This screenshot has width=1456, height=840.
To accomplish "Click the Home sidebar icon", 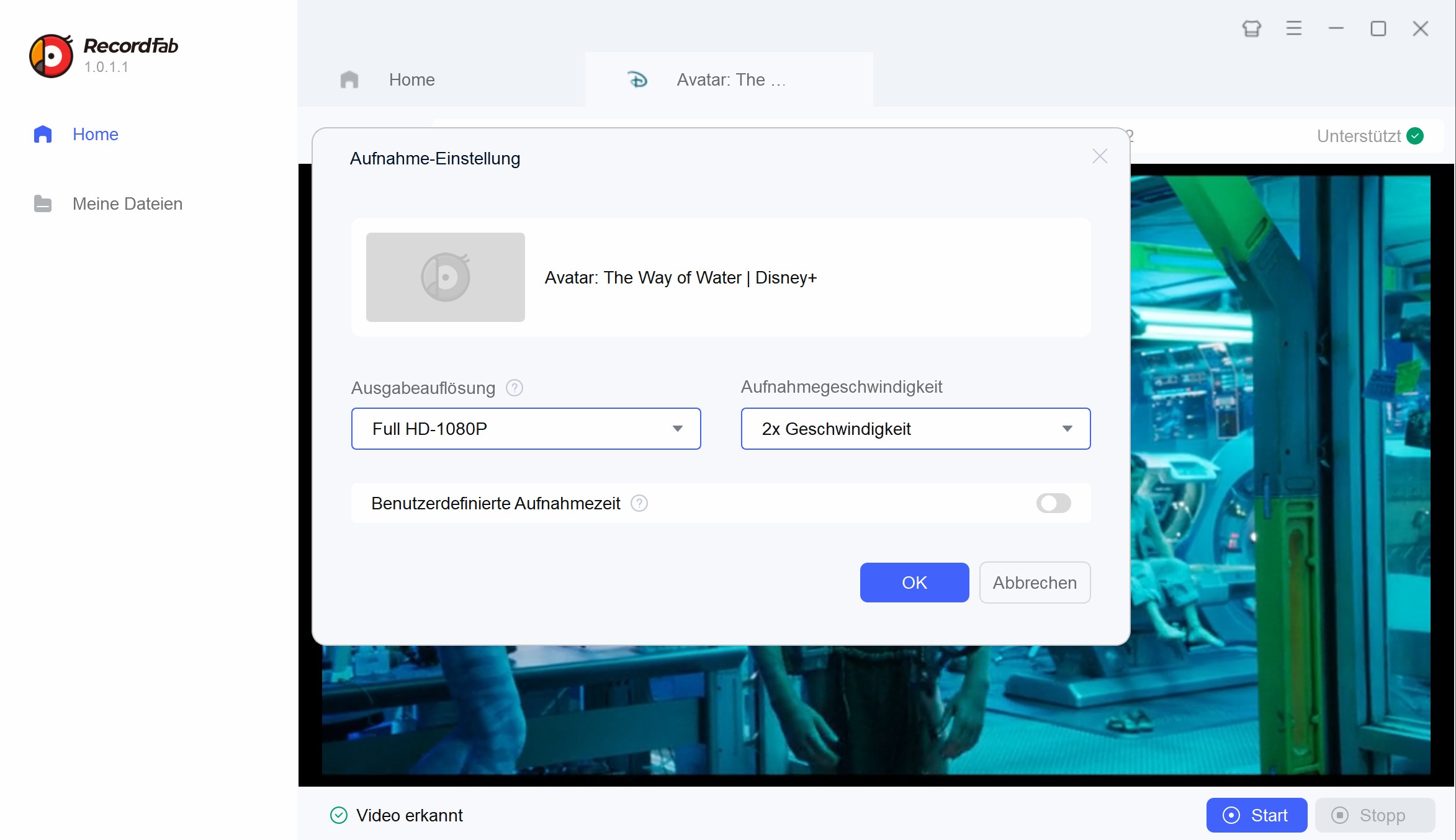I will pos(43,134).
